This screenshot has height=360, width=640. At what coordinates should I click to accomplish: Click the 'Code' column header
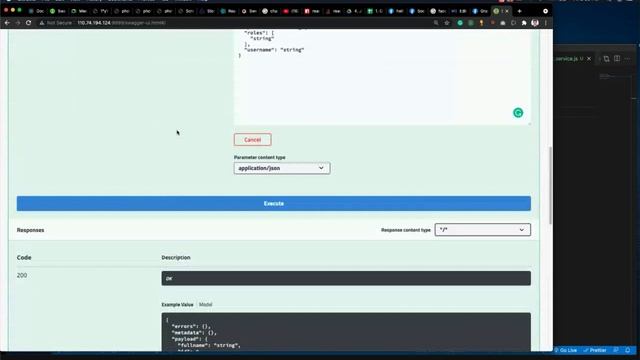click(24, 258)
